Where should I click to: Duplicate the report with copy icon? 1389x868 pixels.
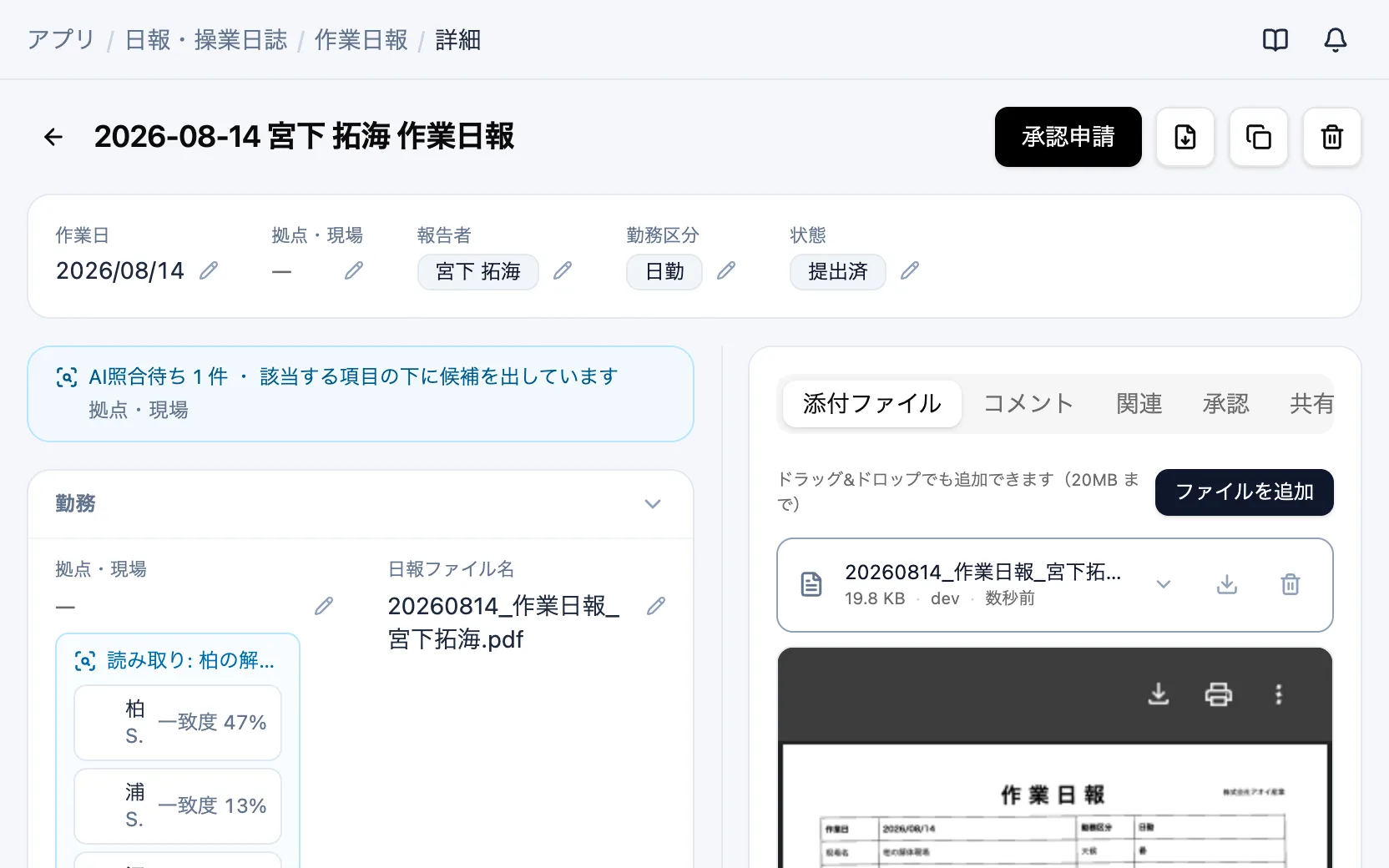1258,137
